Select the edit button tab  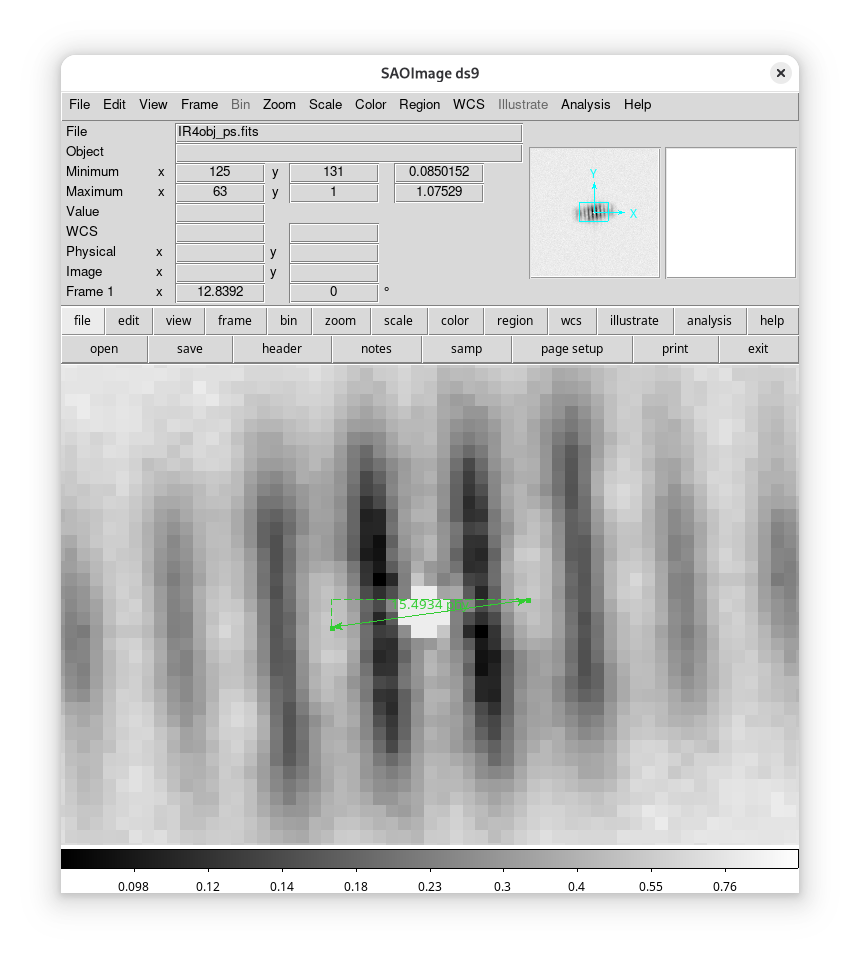click(x=128, y=321)
